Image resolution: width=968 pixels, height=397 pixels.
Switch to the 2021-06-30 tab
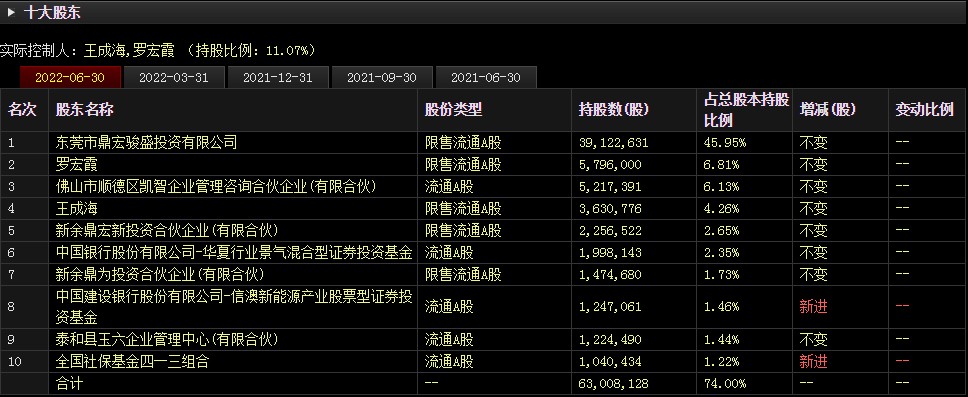pos(486,77)
